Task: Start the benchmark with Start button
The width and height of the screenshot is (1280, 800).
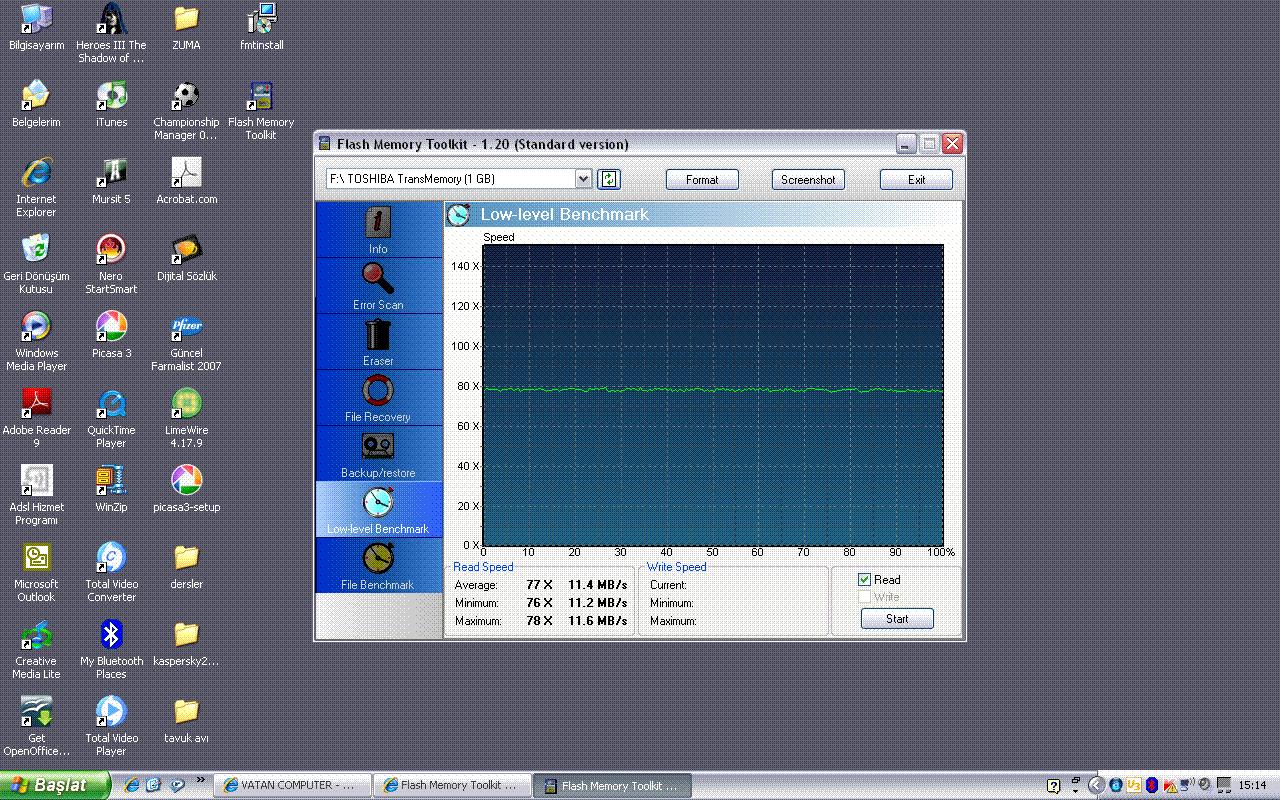Action: [x=897, y=619]
